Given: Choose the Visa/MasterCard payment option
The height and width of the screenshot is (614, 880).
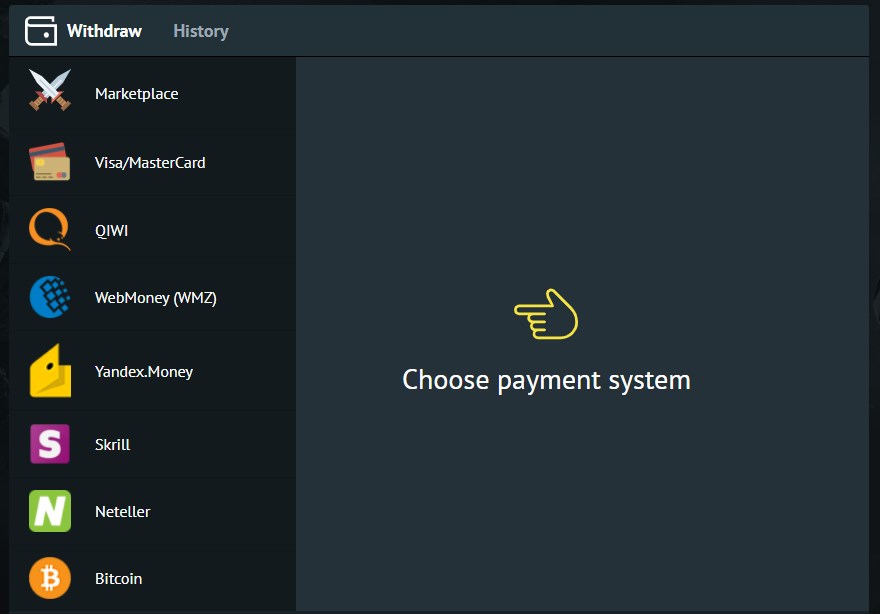Looking at the screenshot, I should (150, 162).
